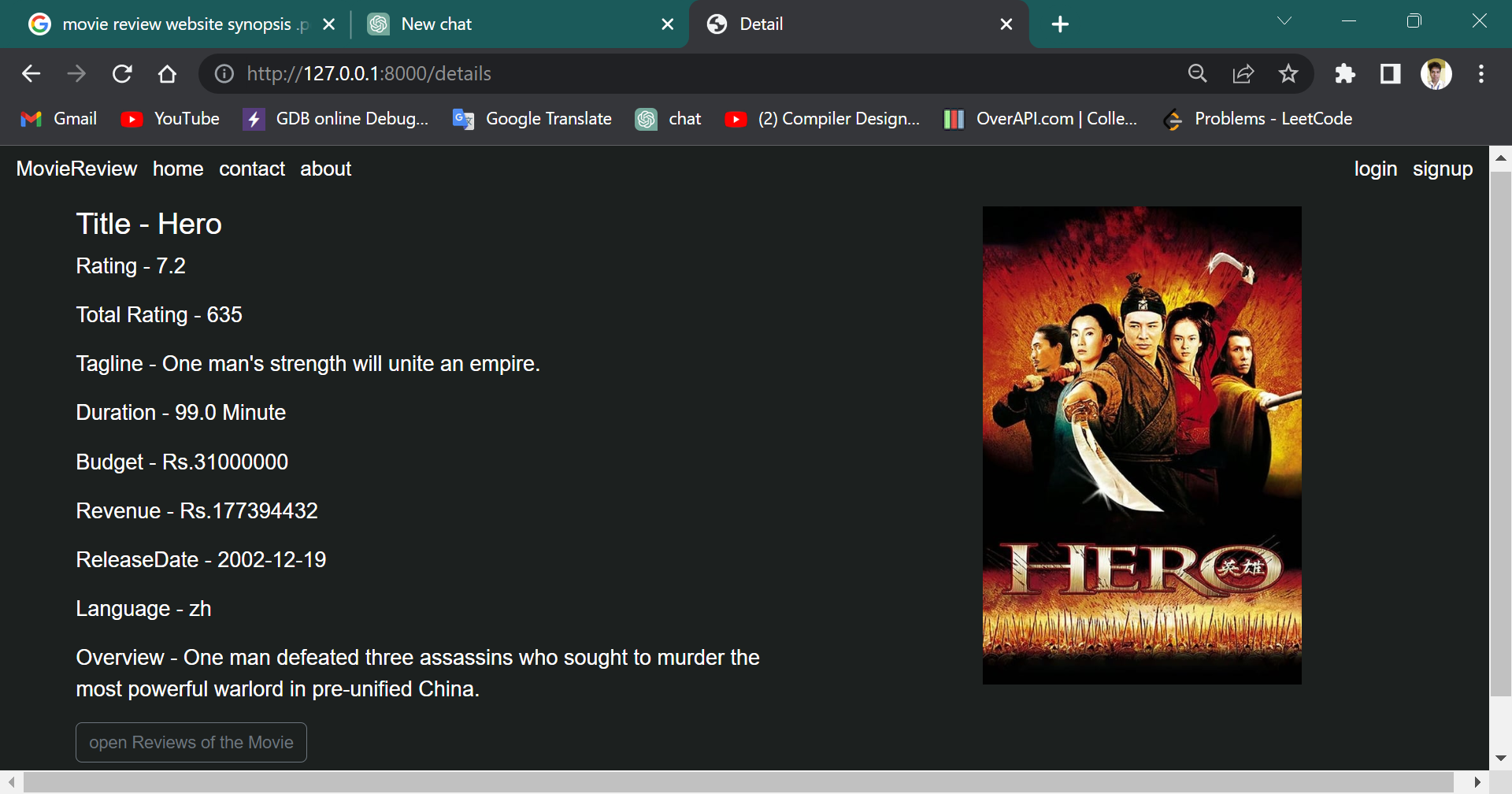Open the browser profile menu

[x=1436, y=73]
